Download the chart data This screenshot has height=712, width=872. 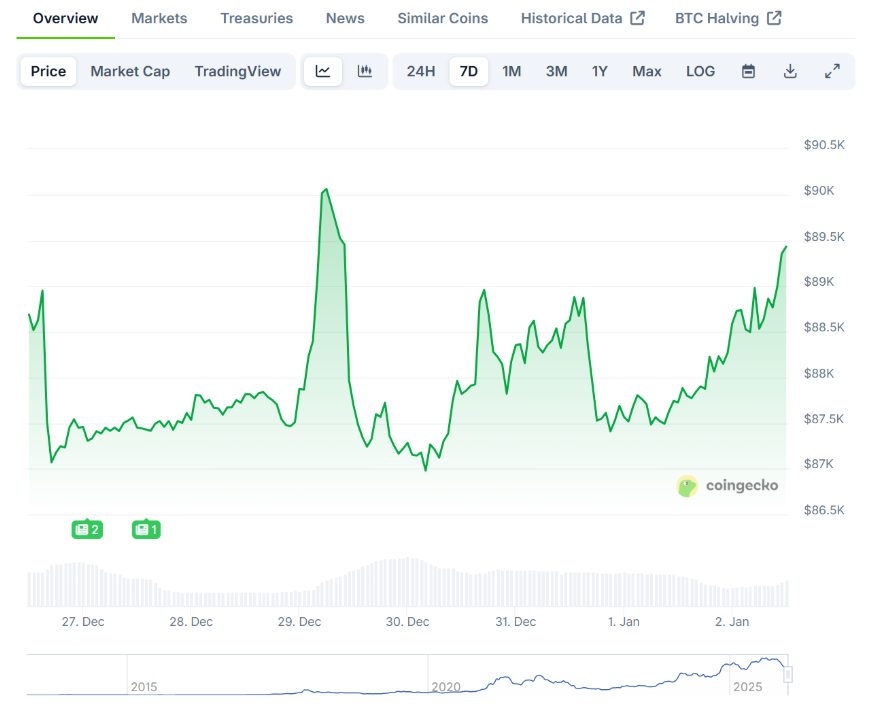(x=790, y=71)
